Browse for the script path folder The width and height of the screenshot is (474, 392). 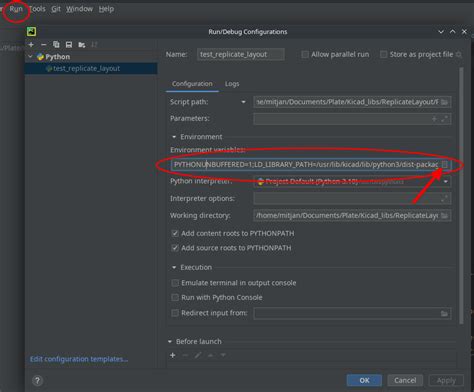444,102
